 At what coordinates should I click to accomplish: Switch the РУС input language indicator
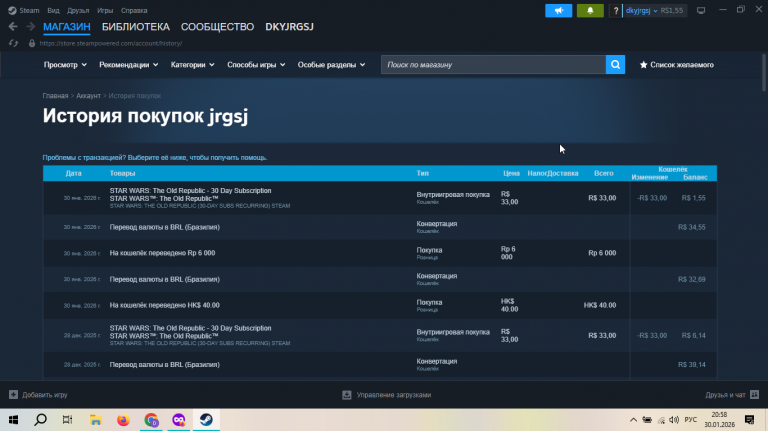pyautogui.click(x=691, y=420)
